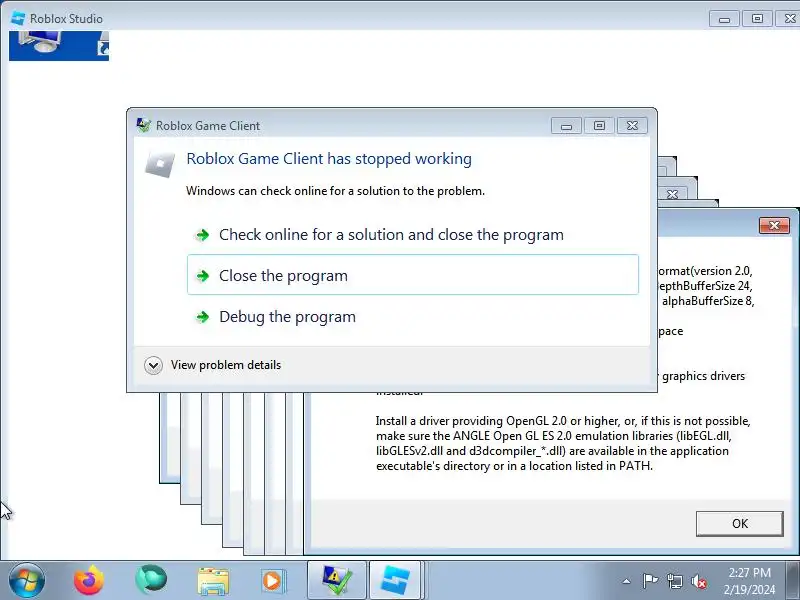Click the Roblox Game Client title bar icon
Screen dimensions: 800x600
coord(143,125)
